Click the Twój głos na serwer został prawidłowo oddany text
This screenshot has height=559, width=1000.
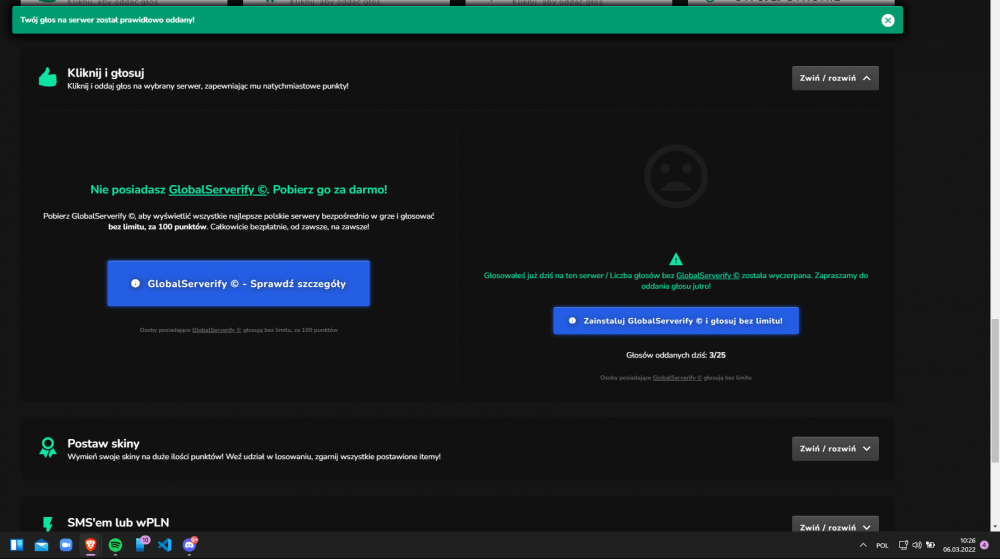pyautogui.click(x=107, y=20)
